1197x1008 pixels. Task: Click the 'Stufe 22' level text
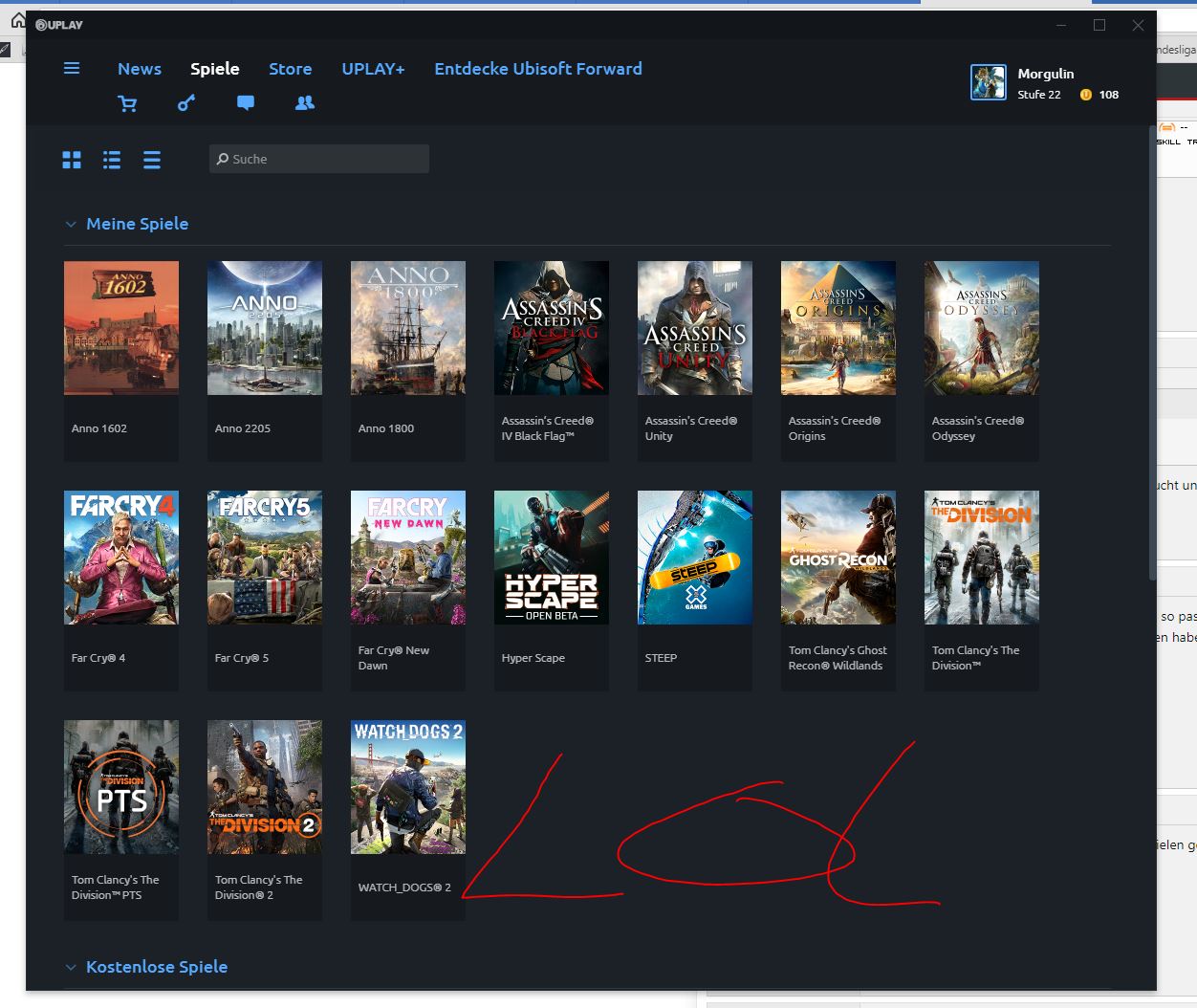[1039, 95]
